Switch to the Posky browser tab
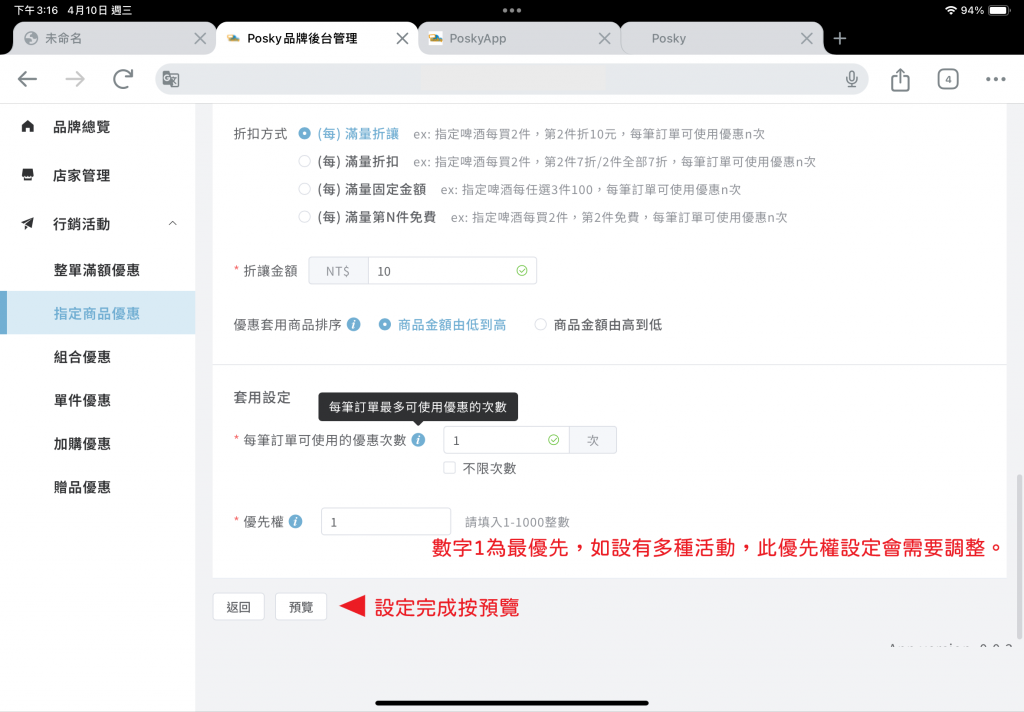Image resolution: width=1024 pixels, height=712 pixels. pos(721,39)
